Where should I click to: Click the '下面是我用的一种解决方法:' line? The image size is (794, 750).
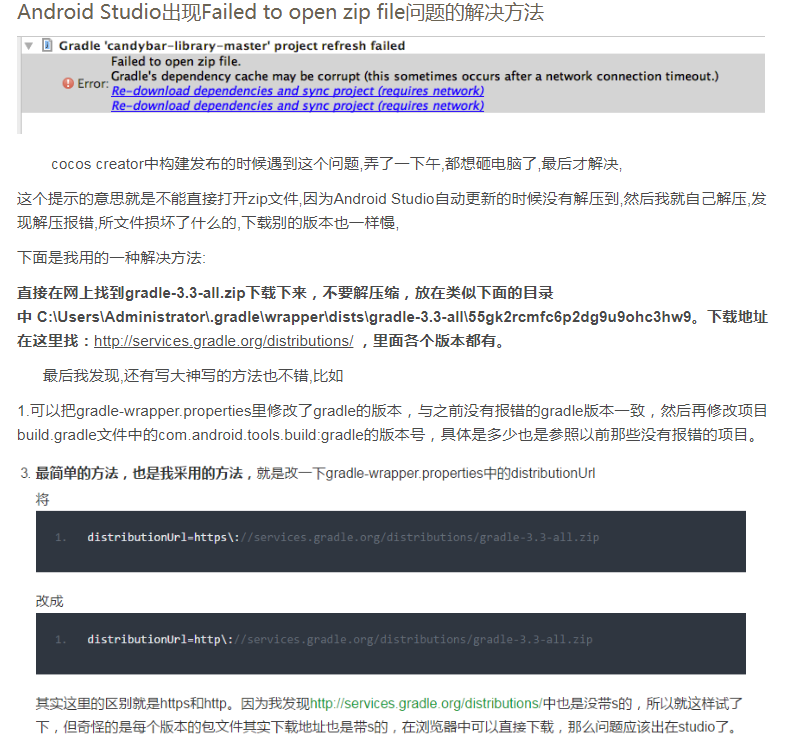coord(111,258)
